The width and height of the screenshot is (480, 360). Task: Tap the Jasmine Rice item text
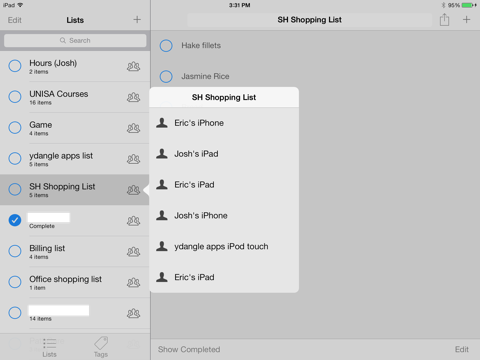point(205,76)
